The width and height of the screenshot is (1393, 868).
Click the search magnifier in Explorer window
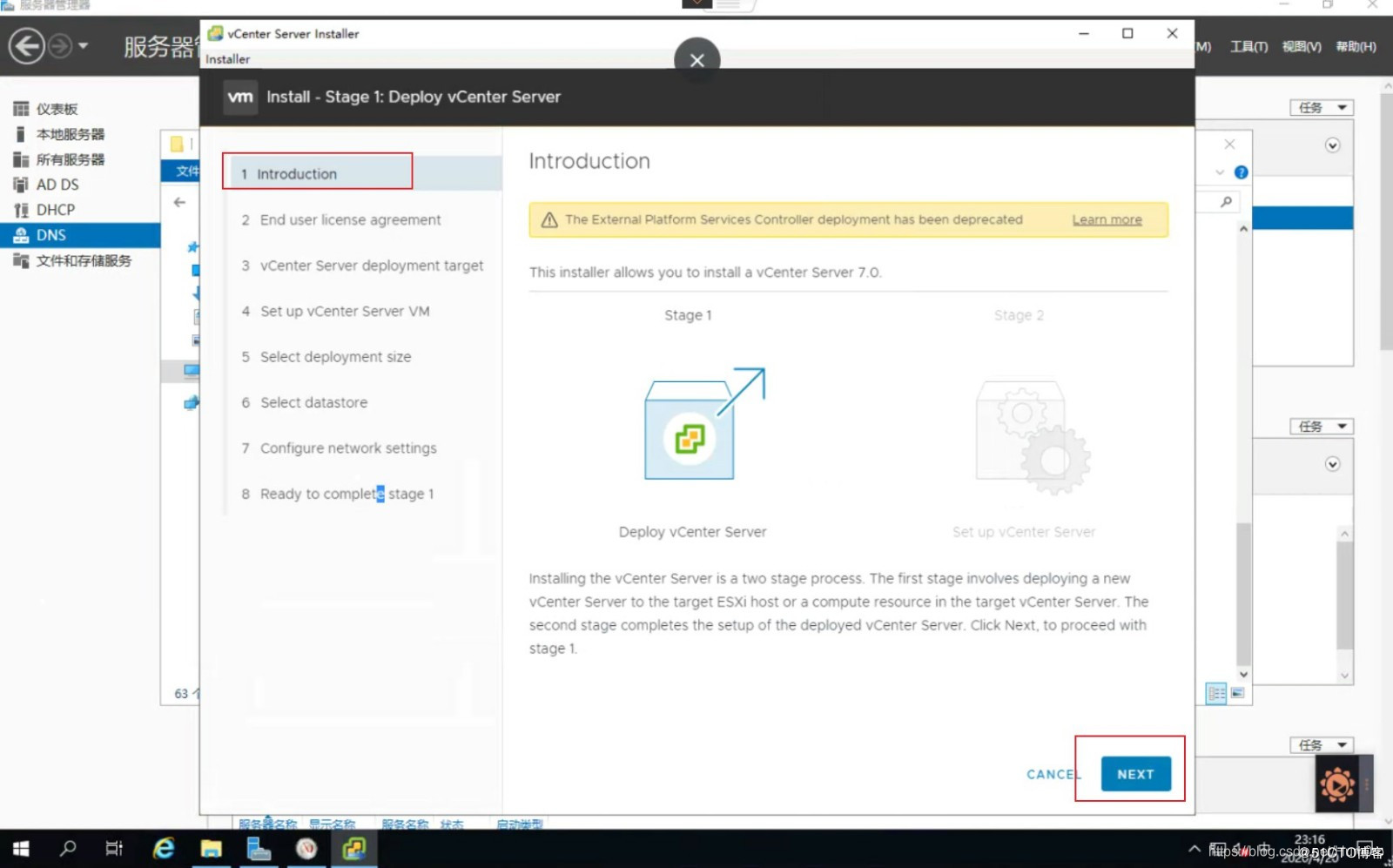[x=1226, y=202]
